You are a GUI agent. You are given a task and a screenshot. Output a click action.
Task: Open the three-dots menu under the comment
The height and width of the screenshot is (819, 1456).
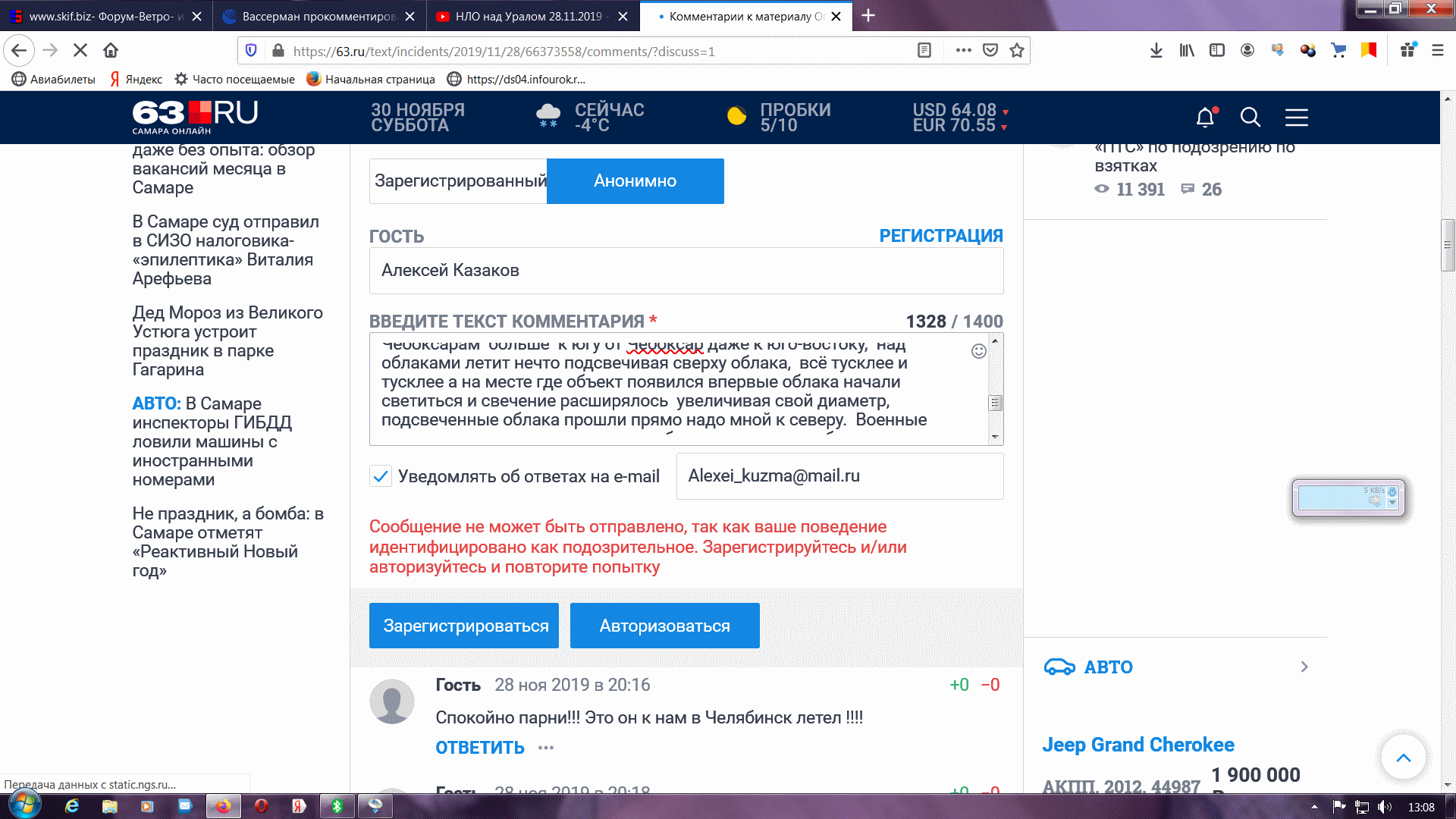coord(546,748)
